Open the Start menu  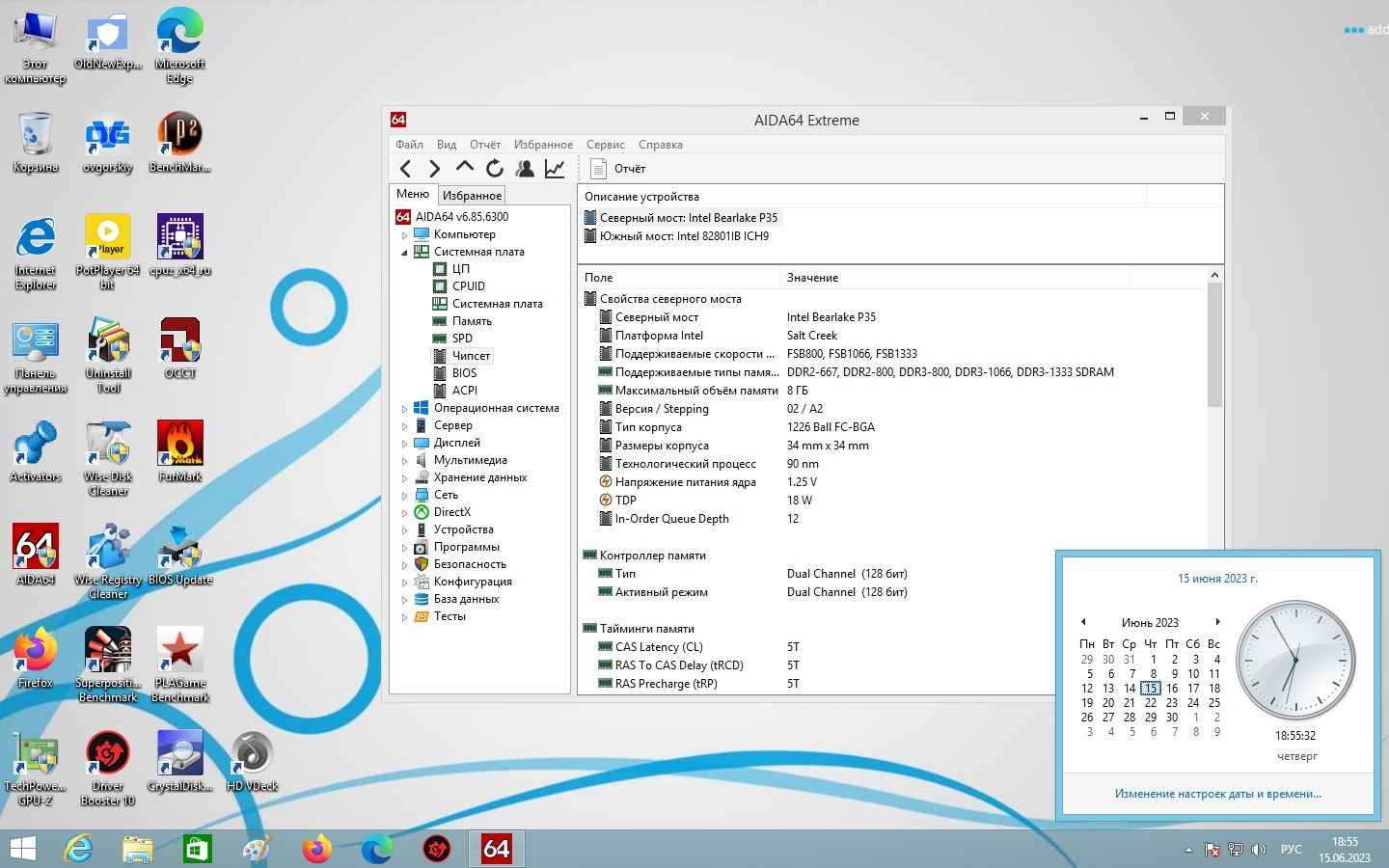coord(23,849)
